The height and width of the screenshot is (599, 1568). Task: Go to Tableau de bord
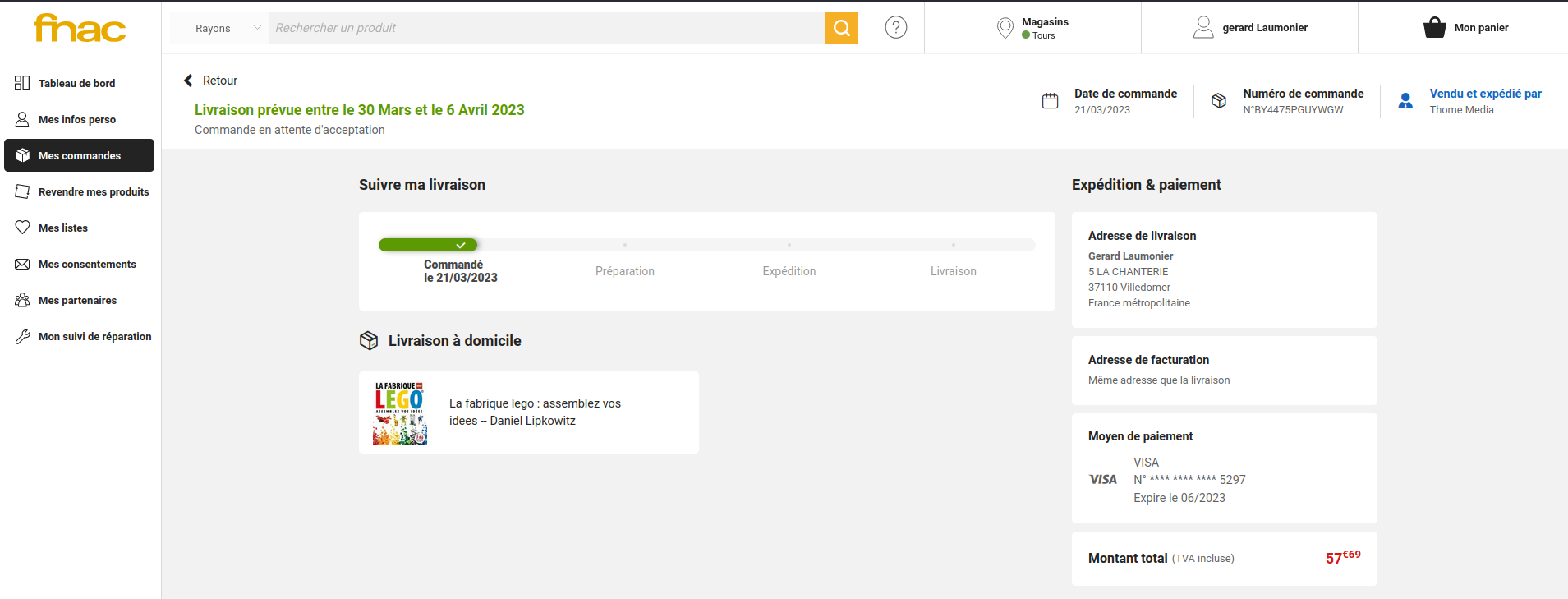[x=76, y=83]
